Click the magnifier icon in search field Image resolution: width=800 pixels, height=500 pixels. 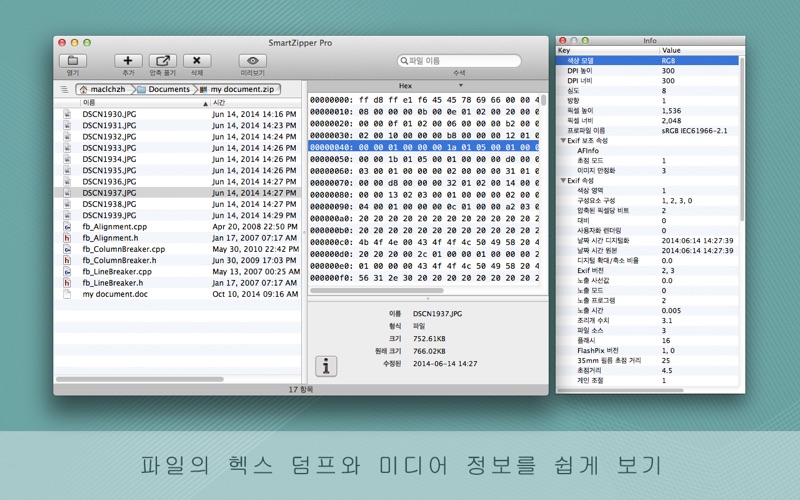[404, 61]
